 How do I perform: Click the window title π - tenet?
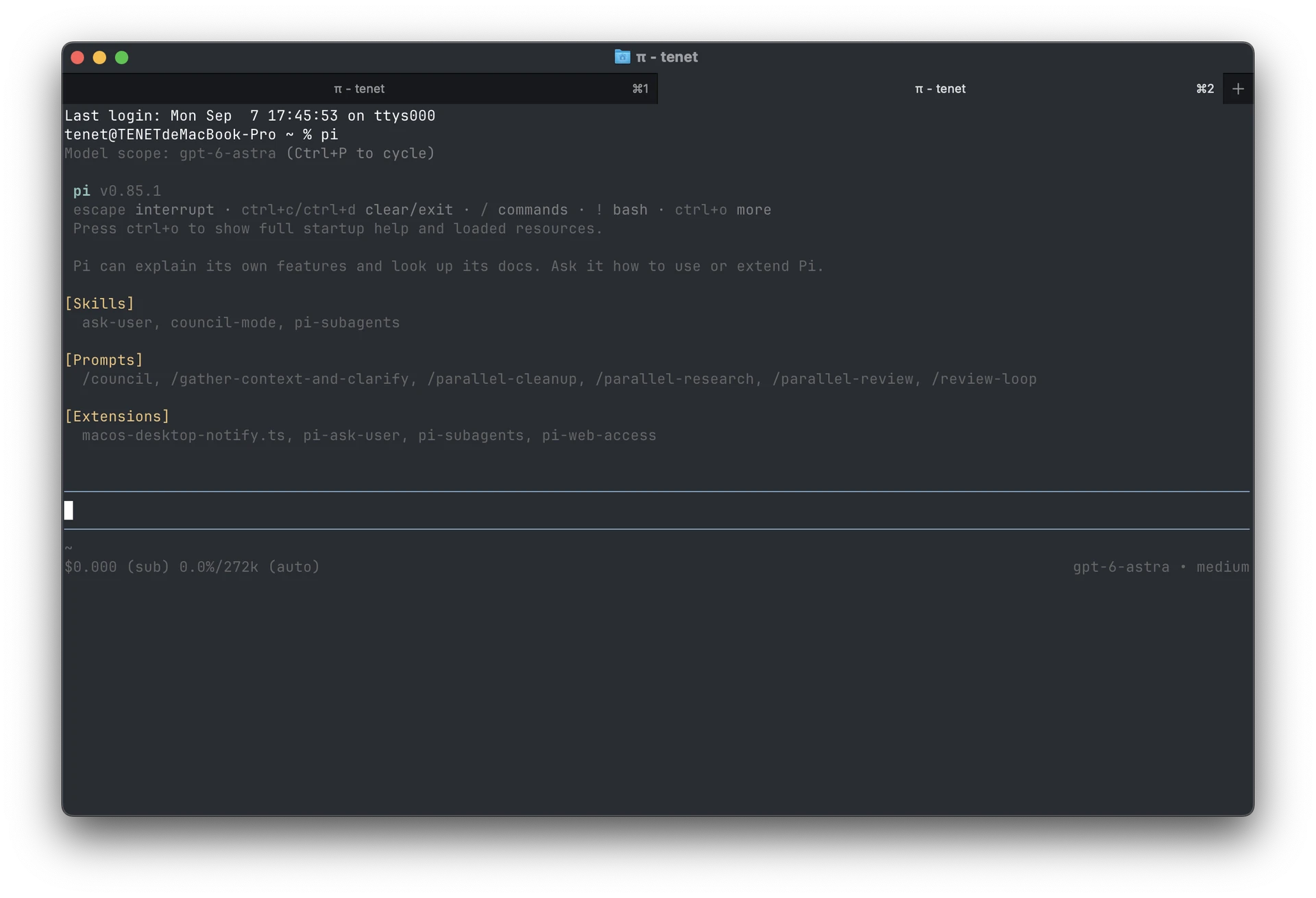pyautogui.click(x=666, y=57)
